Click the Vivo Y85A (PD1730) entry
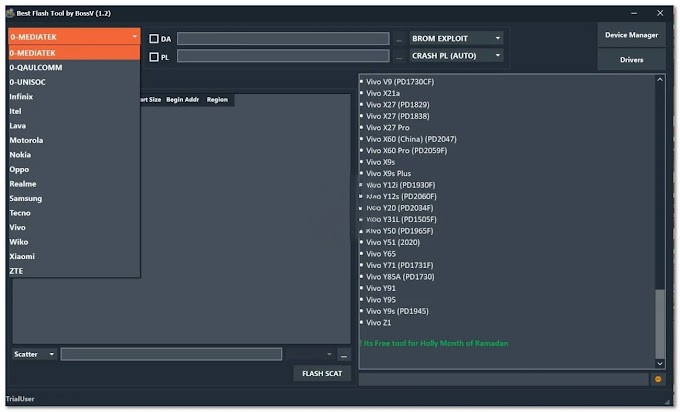The image size is (680, 412). click(400, 277)
